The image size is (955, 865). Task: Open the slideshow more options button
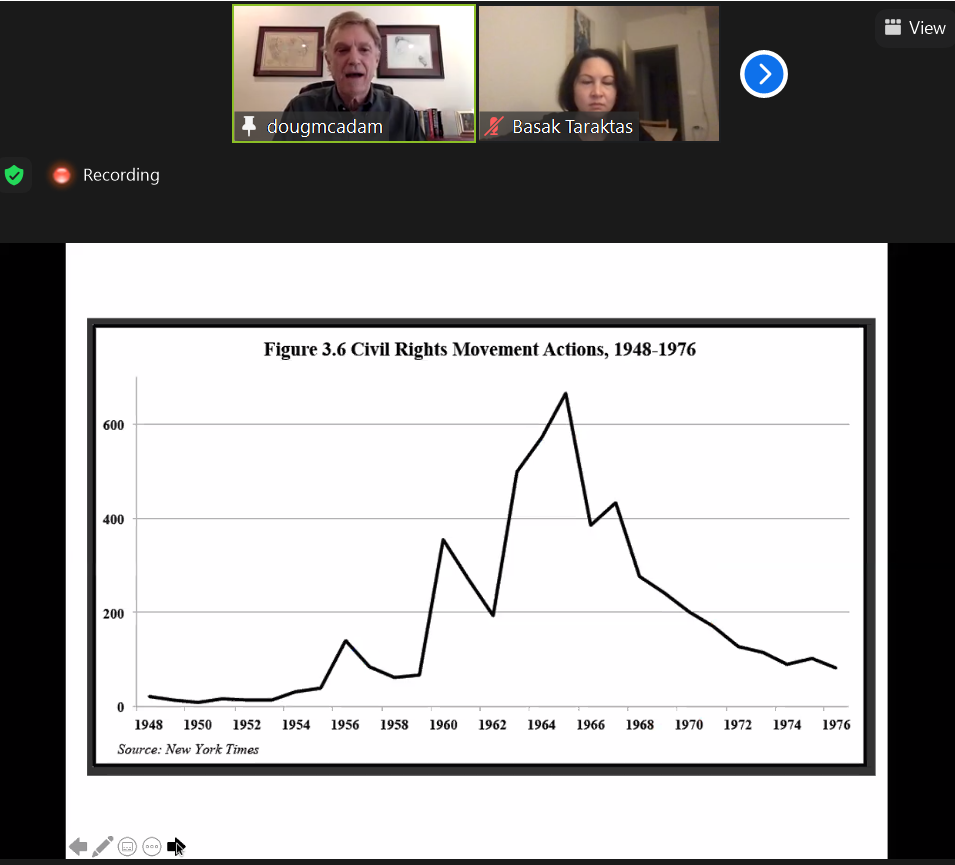(152, 847)
